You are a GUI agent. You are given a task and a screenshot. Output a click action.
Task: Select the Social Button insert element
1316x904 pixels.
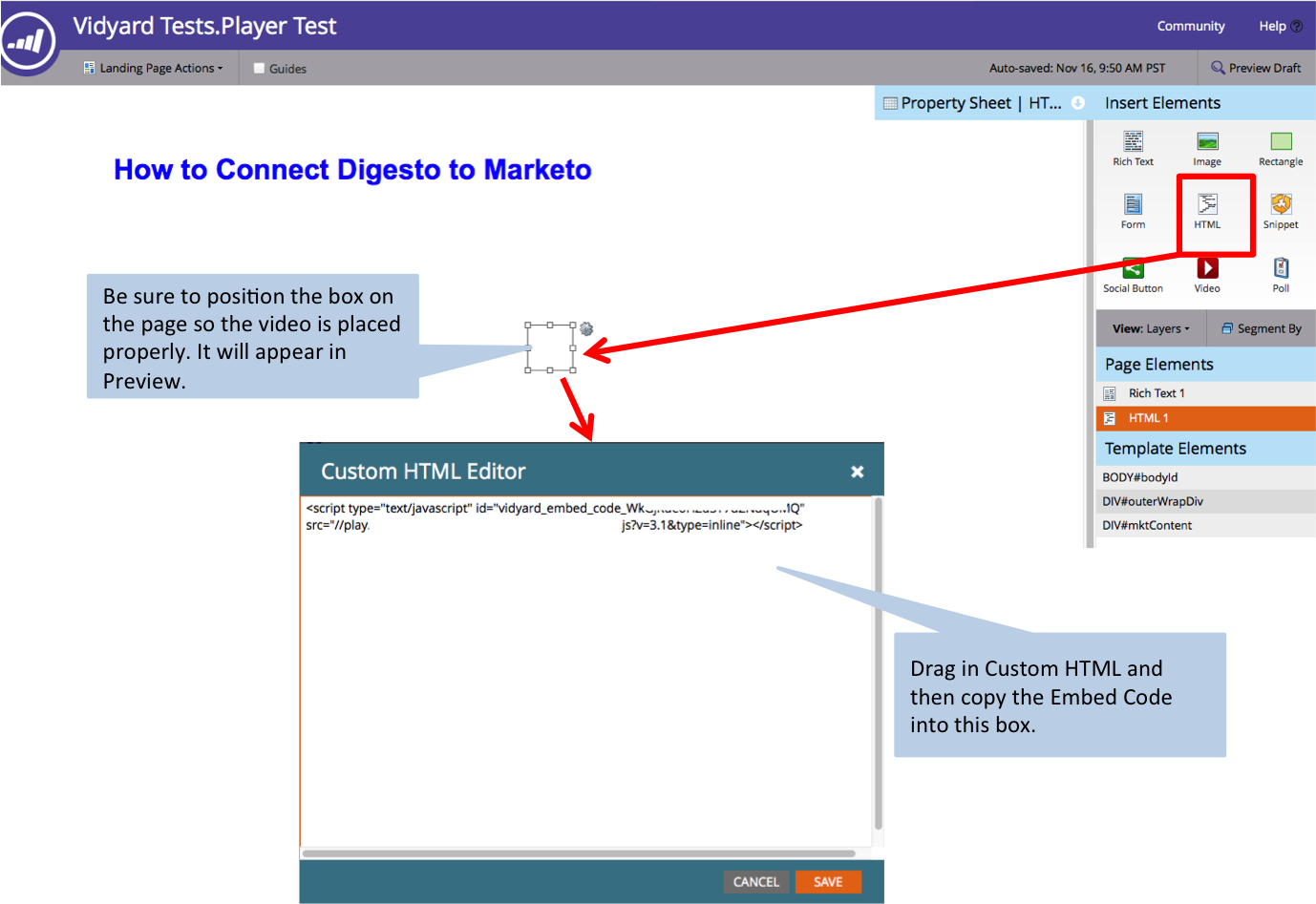[x=1133, y=276]
